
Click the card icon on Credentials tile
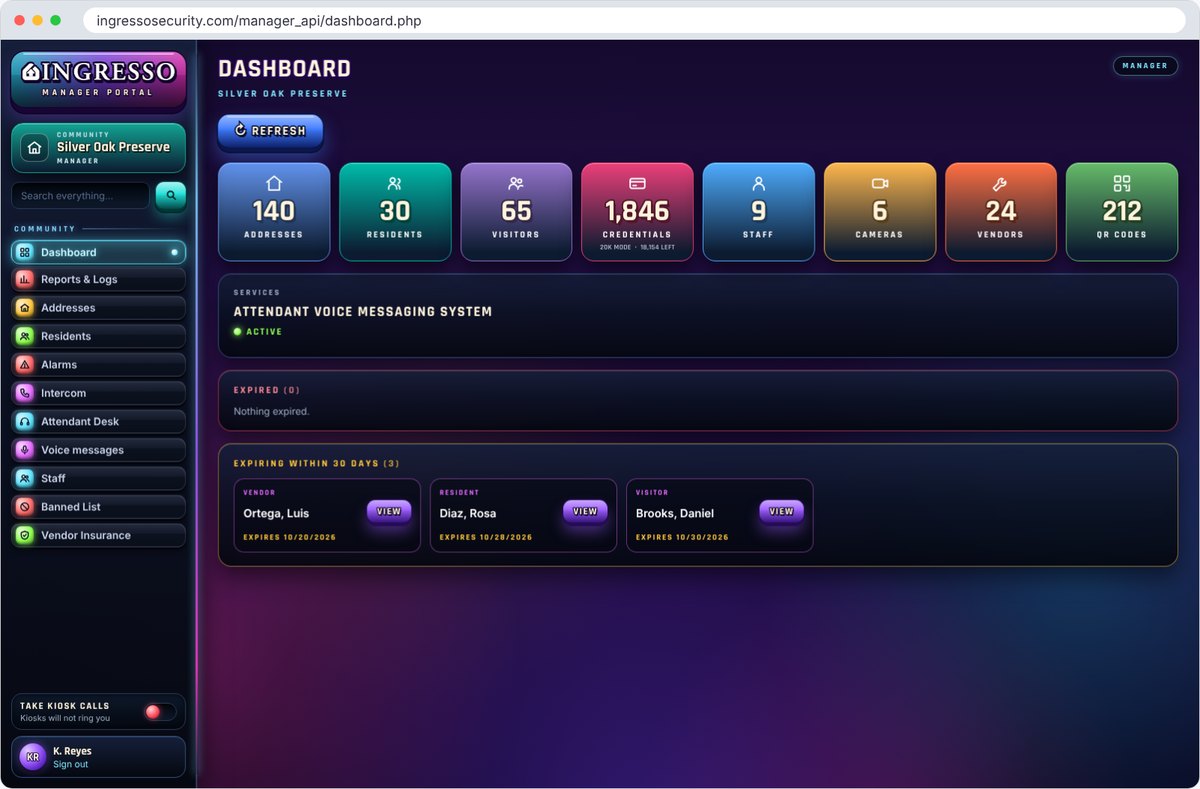637,184
